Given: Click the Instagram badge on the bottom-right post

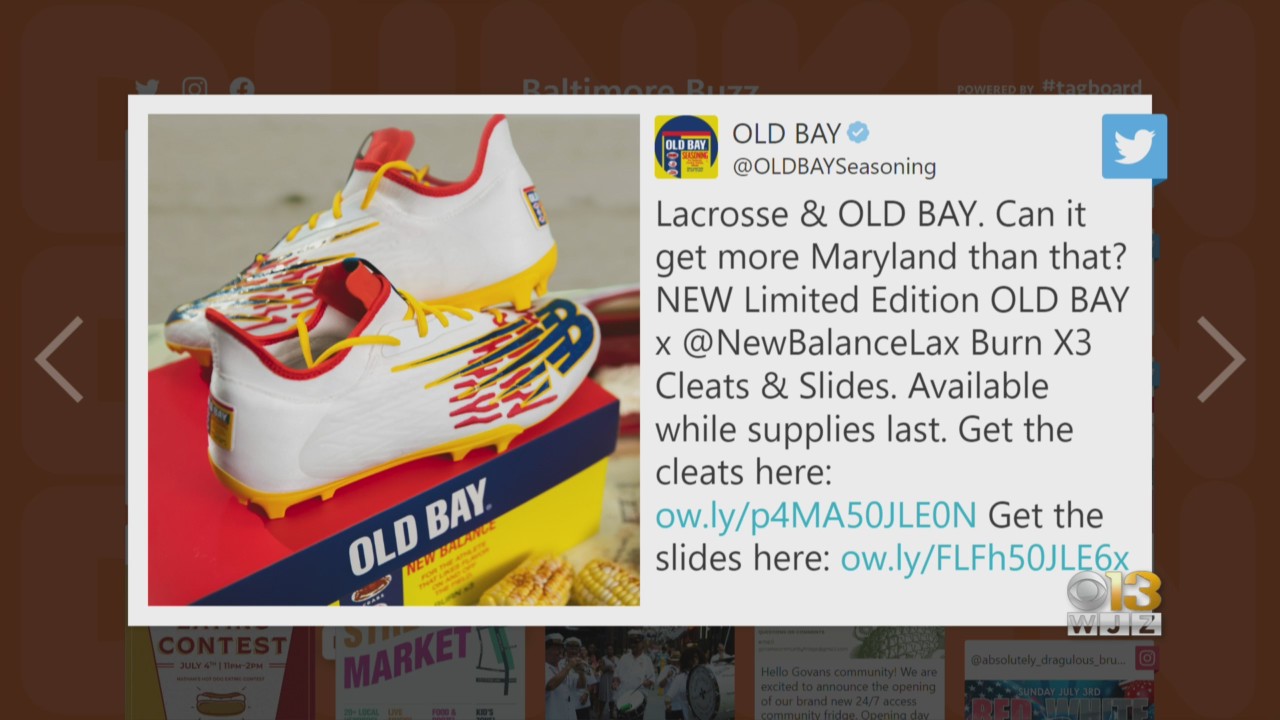Looking at the screenshot, I should click(x=1146, y=657).
